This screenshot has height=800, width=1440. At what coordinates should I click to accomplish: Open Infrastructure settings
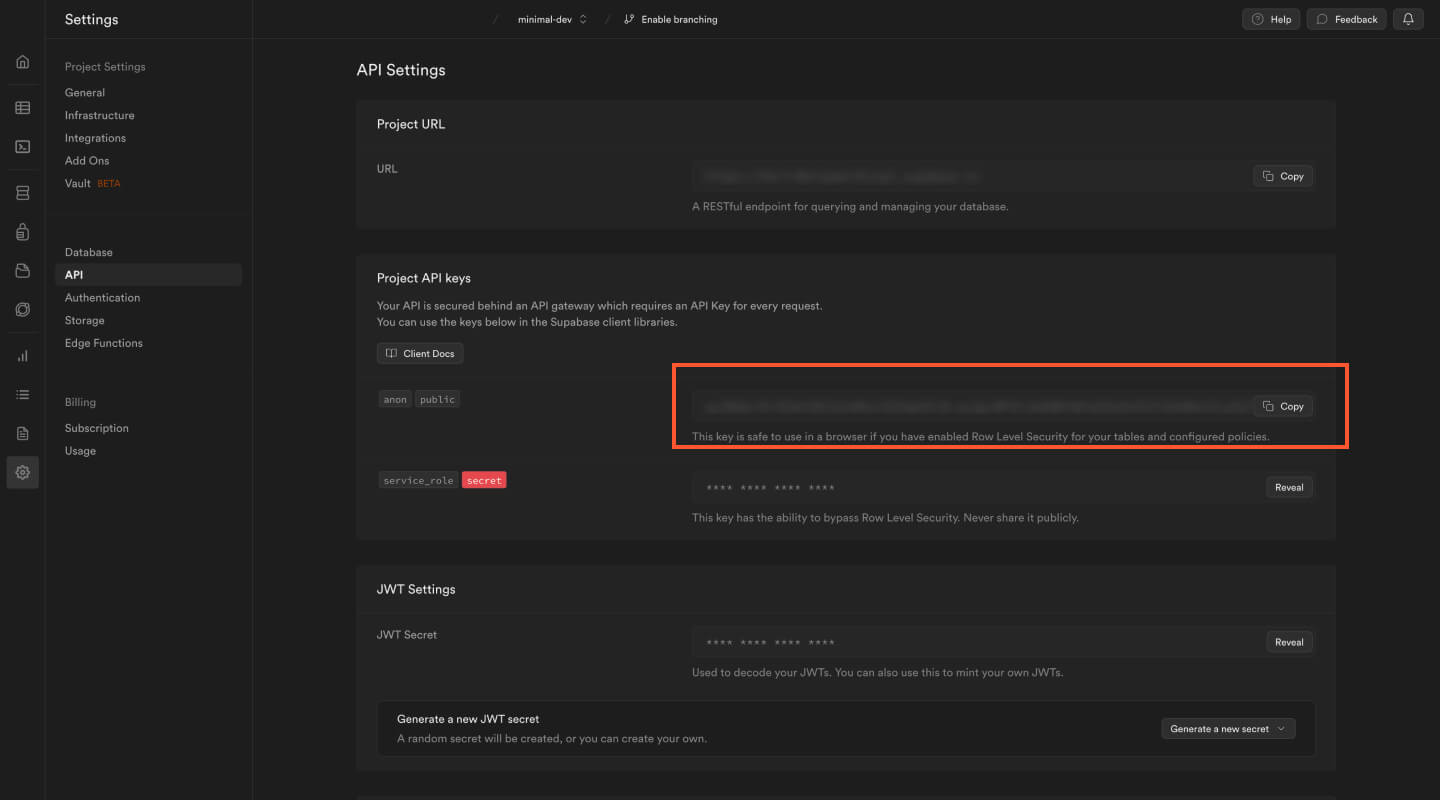pyautogui.click(x=100, y=115)
